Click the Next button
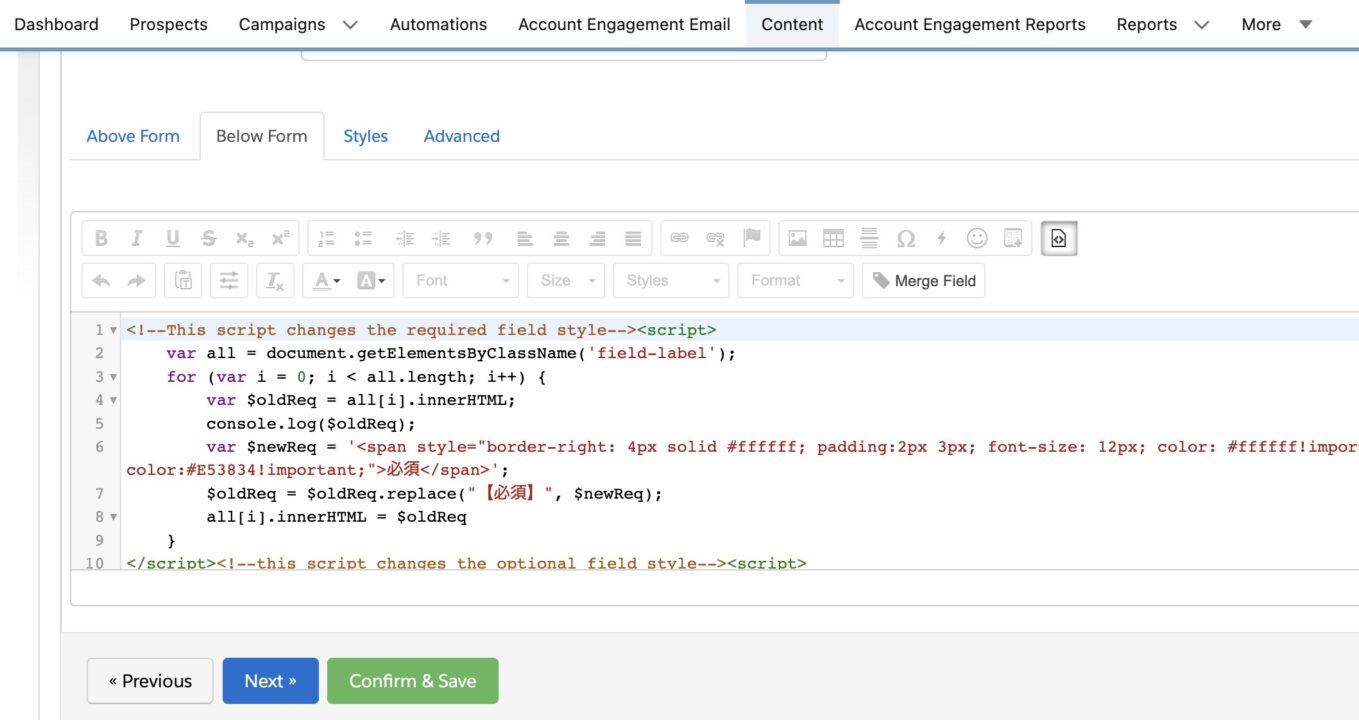The width and height of the screenshot is (1359, 720). (x=270, y=680)
